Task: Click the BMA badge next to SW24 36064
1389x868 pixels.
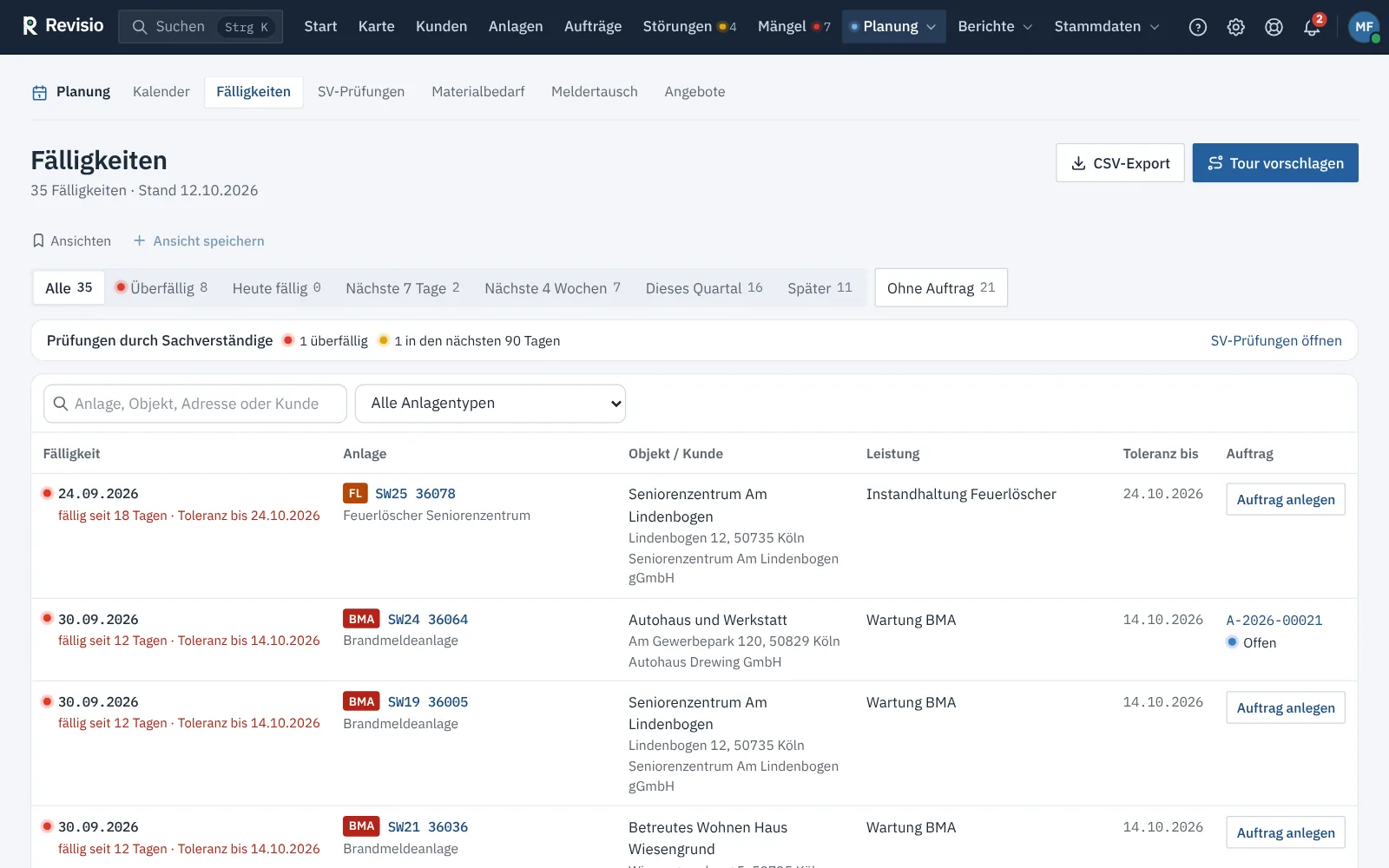Action: (x=361, y=619)
